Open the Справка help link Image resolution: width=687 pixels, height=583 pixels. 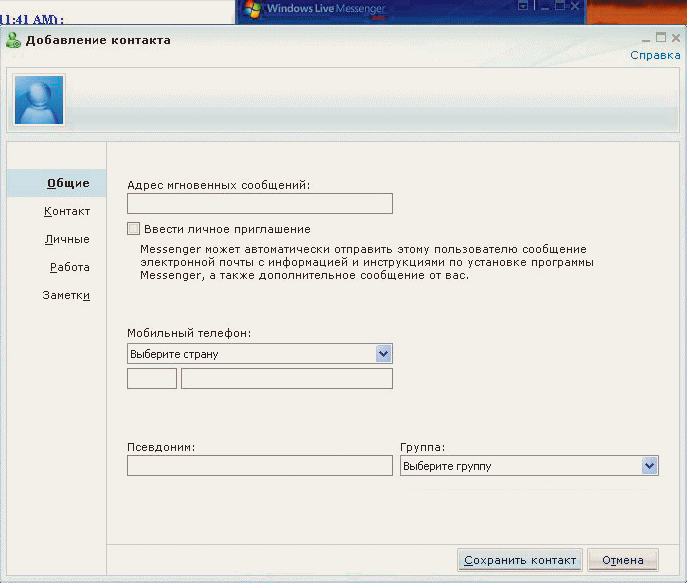coord(655,55)
